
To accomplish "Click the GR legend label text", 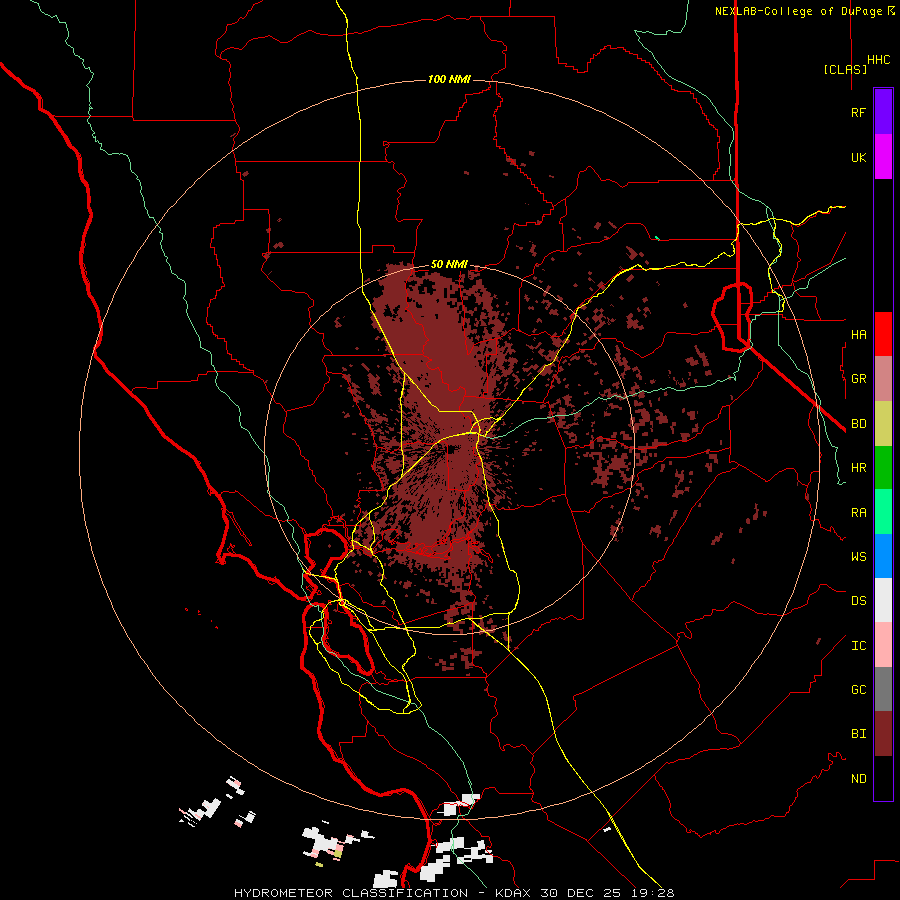I will pos(858,379).
